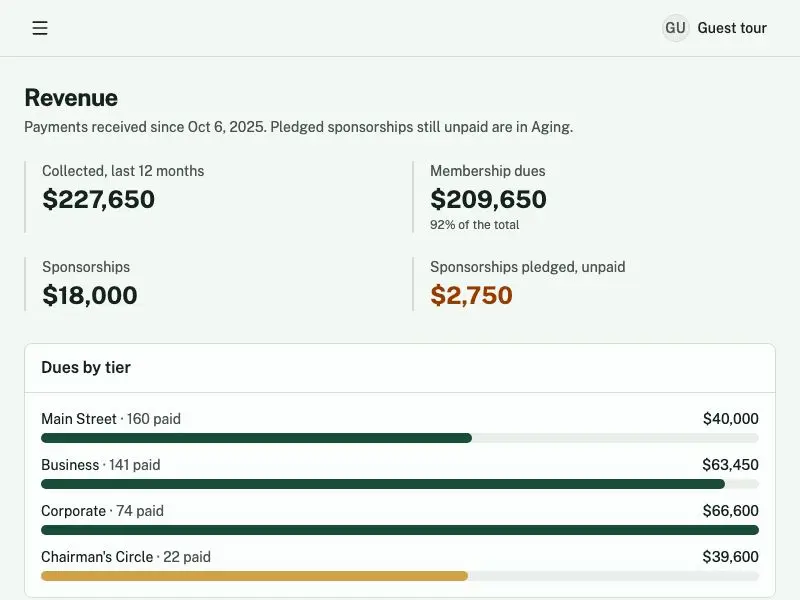Screen dimensions: 800x600
Task: Click the Business tier progress bar
Action: pyautogui.click(x=400, y=484)
